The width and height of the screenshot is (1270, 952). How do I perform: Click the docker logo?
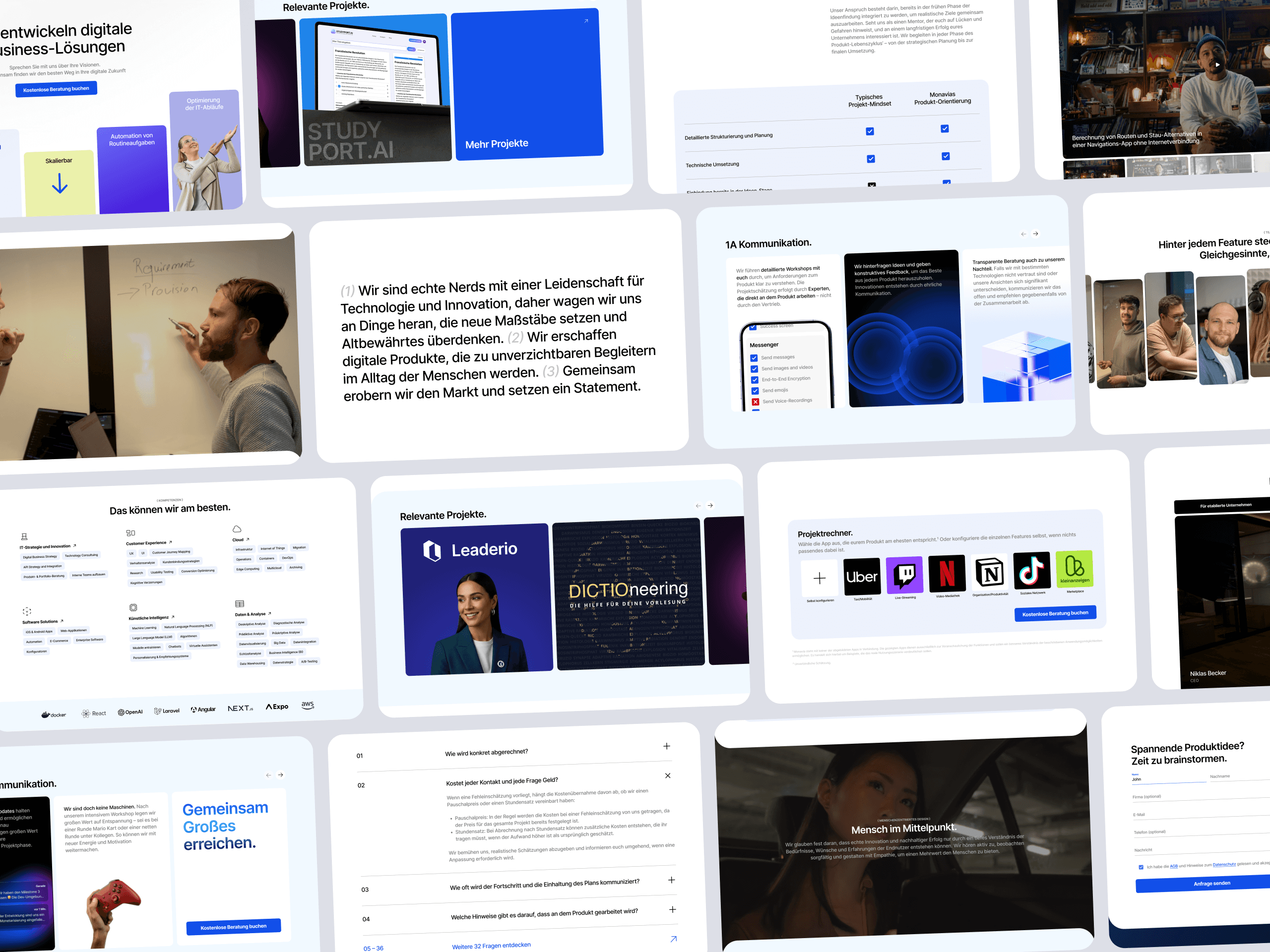click(54, 715)
